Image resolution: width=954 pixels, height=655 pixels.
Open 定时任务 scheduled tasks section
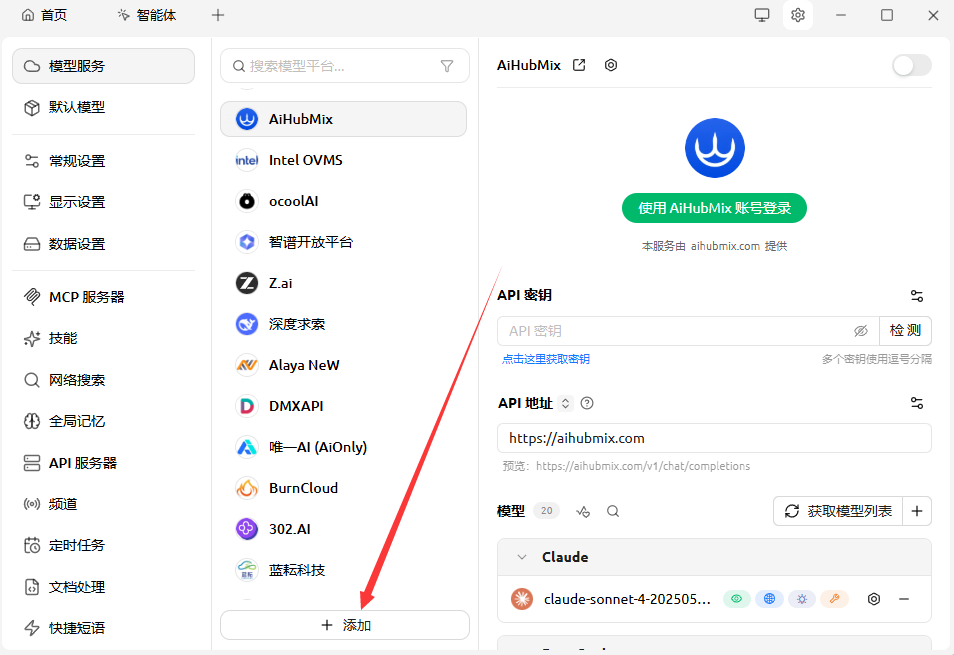click(x=103, y=546)
